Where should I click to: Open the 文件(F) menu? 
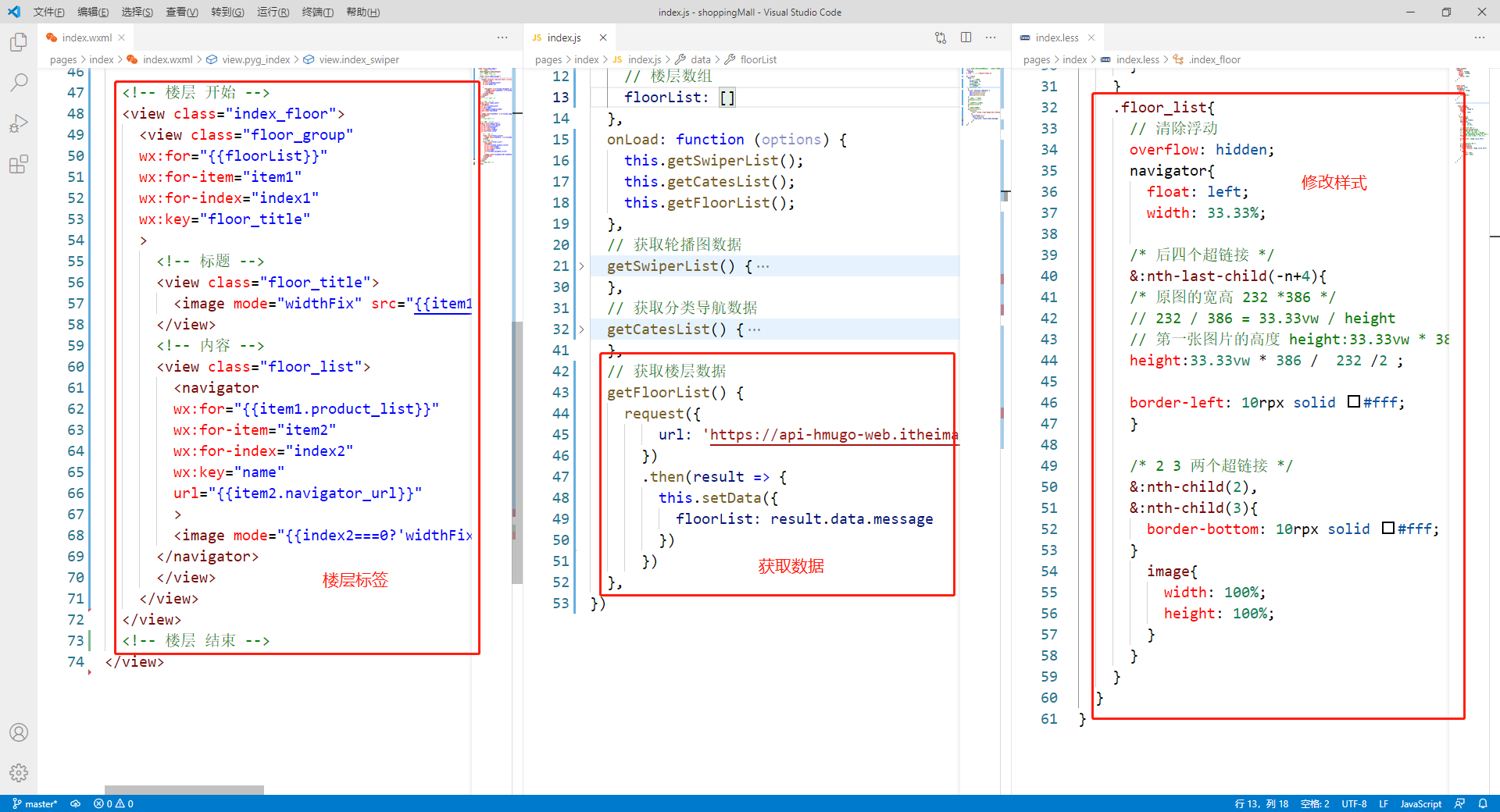(x=48, y=12)
